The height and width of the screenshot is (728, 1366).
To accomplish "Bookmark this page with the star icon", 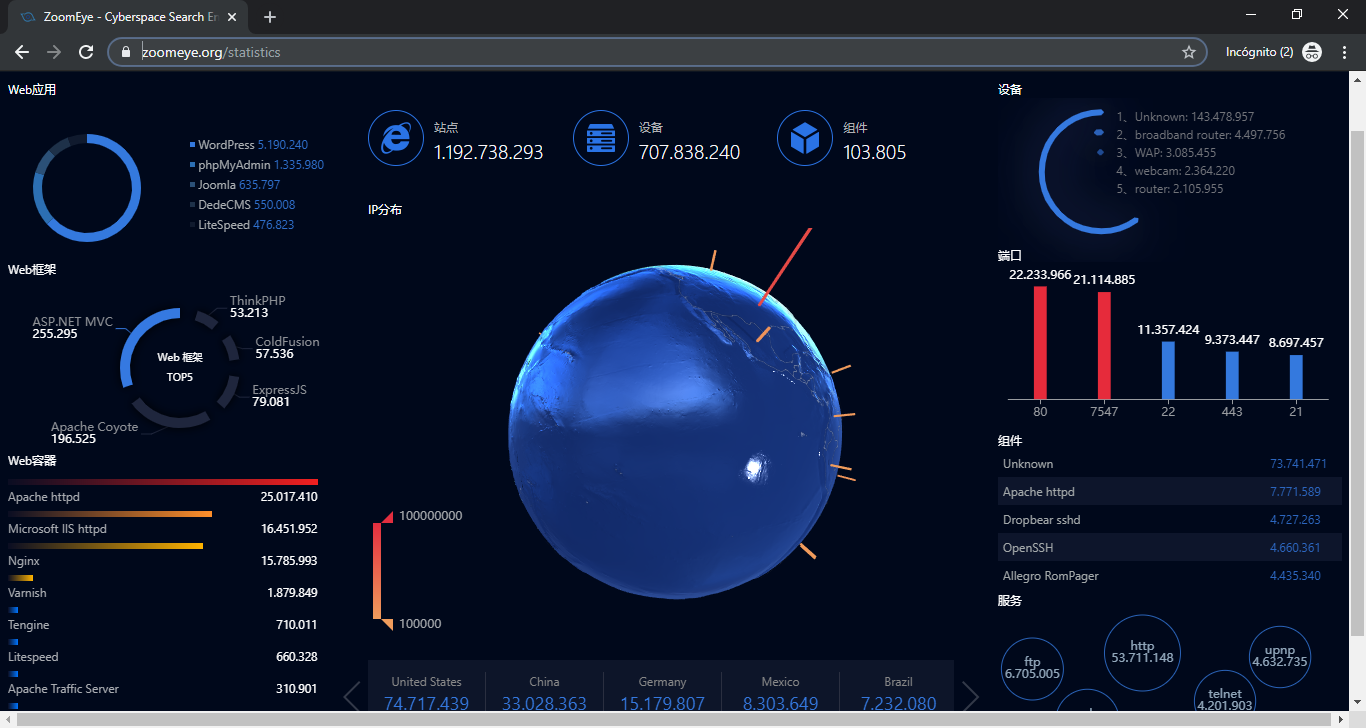I will tap(1189, 52).
